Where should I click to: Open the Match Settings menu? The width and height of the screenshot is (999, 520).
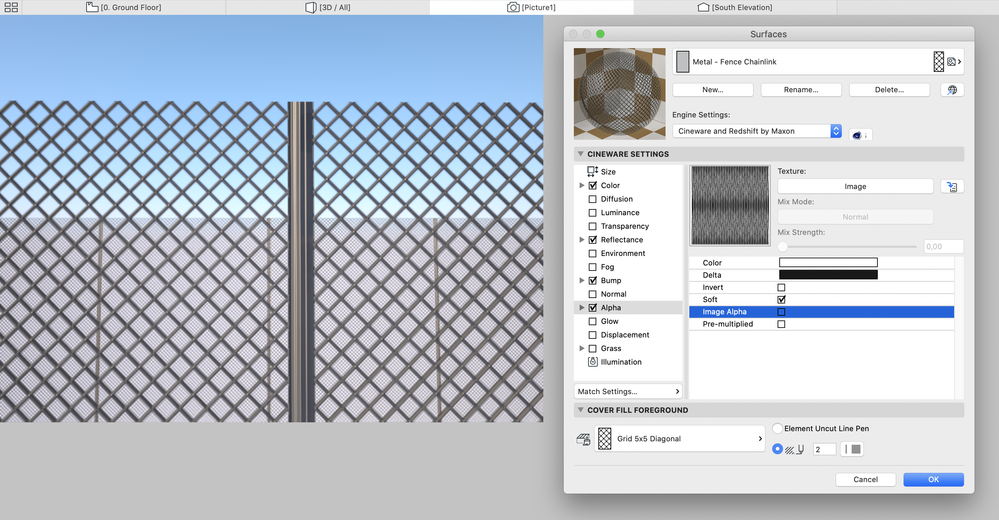point(628,391)
